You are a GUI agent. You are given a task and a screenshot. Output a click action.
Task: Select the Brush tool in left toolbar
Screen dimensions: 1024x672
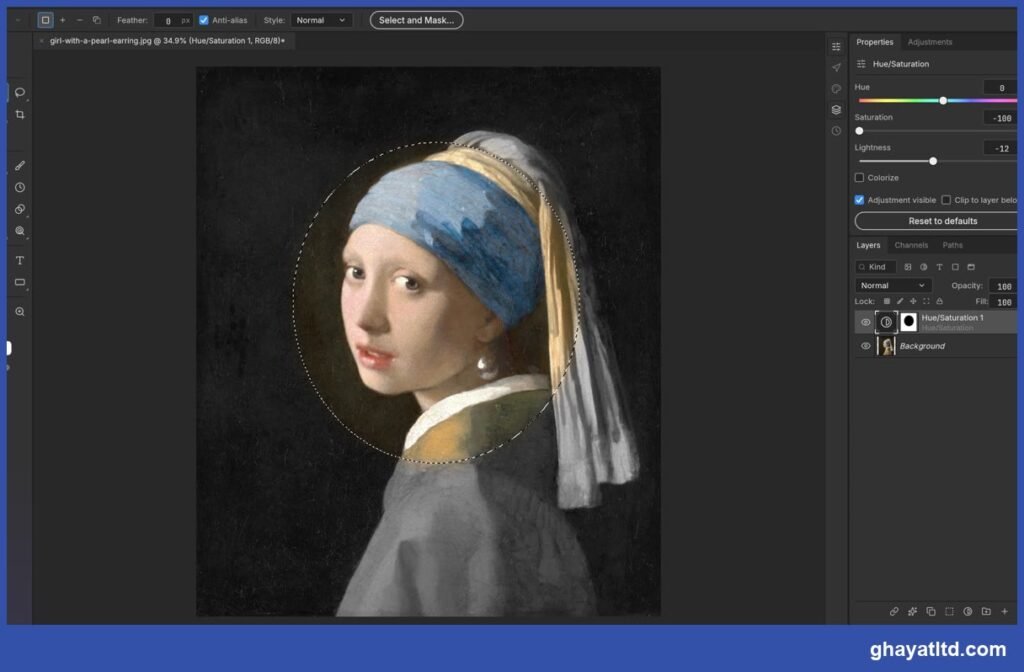(x=20, y=166)
